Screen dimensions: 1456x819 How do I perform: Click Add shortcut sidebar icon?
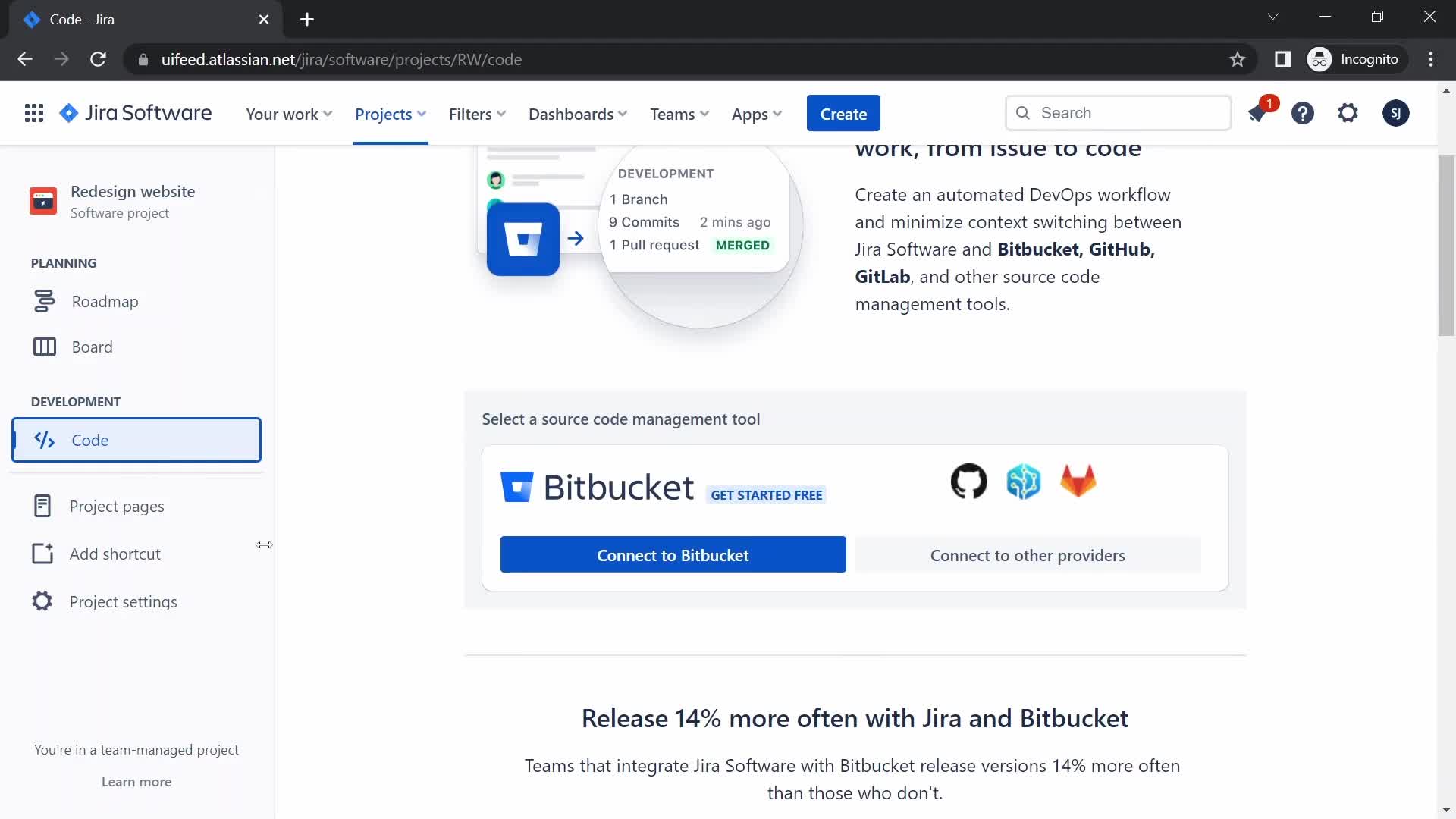point(42,554)
